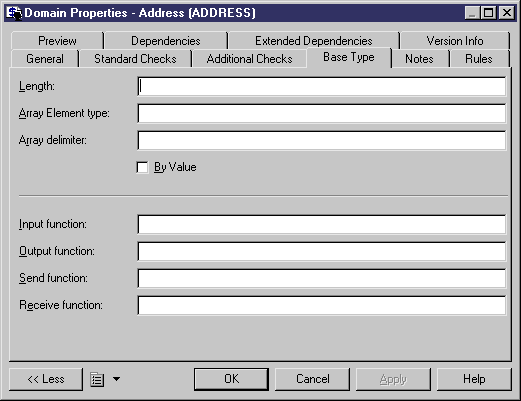521x401 pixels.
Task: Open Help for this dialog
Action: [x=474, y=379]
